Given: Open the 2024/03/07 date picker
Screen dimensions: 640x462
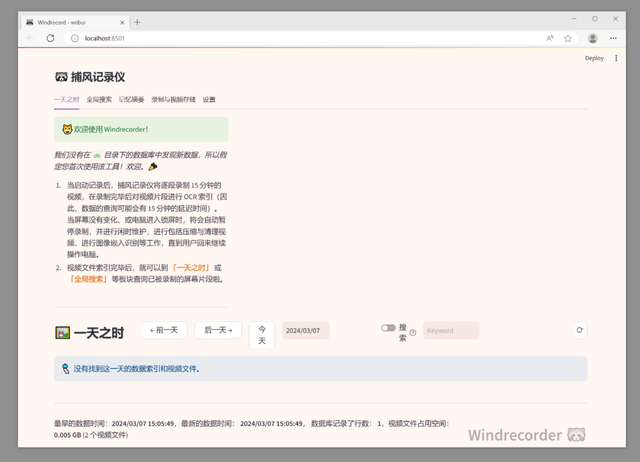Looking at the screenshot, I should click(305, 331).
